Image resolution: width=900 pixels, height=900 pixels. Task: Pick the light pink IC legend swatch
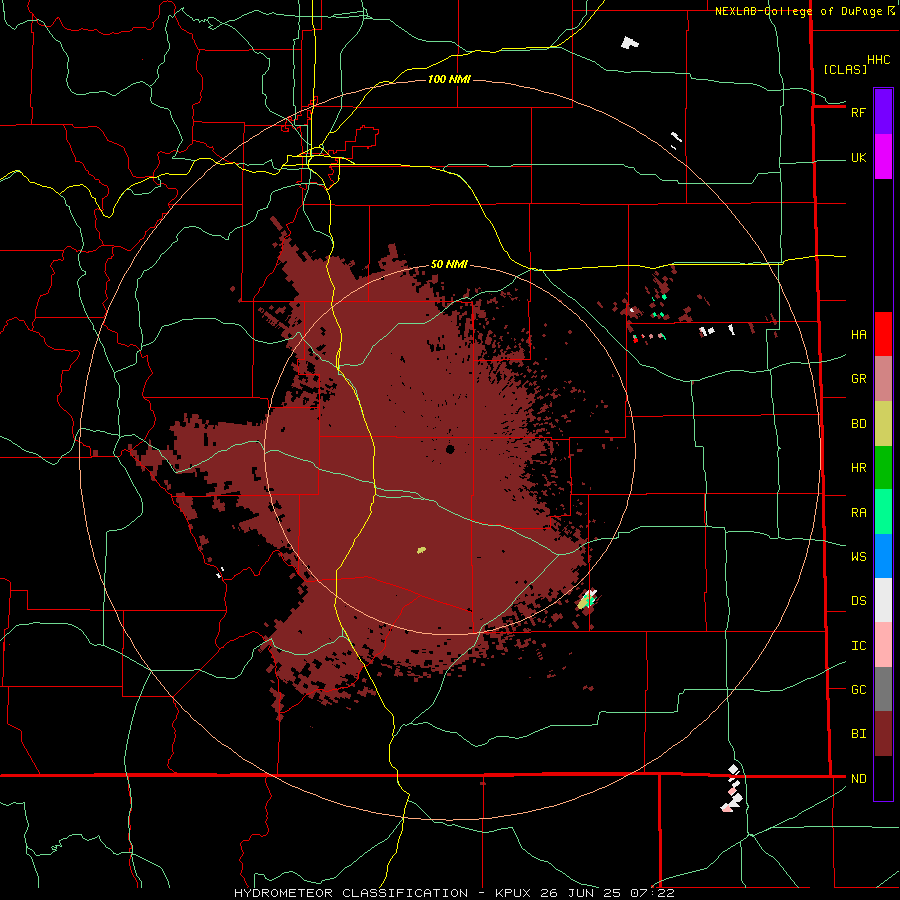(x=883, y=645)
